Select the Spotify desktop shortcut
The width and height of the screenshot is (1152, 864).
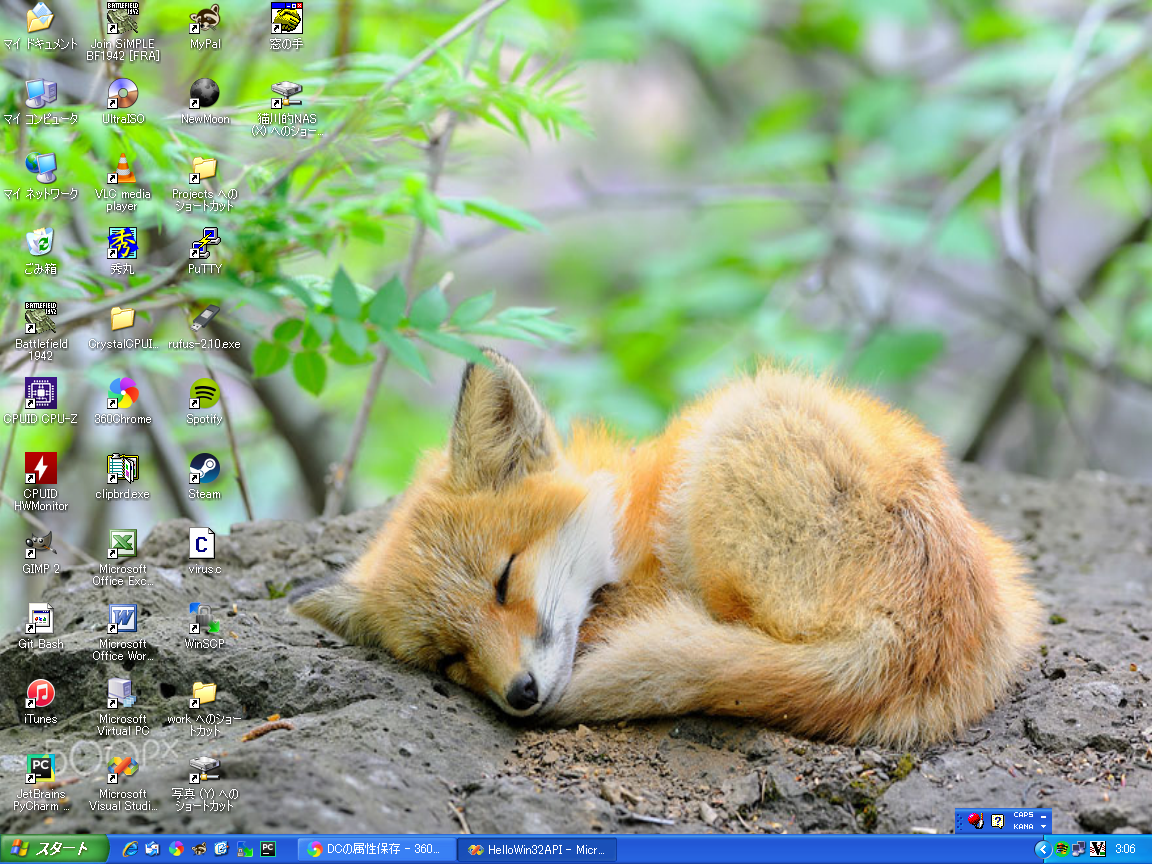click(205, 401)
